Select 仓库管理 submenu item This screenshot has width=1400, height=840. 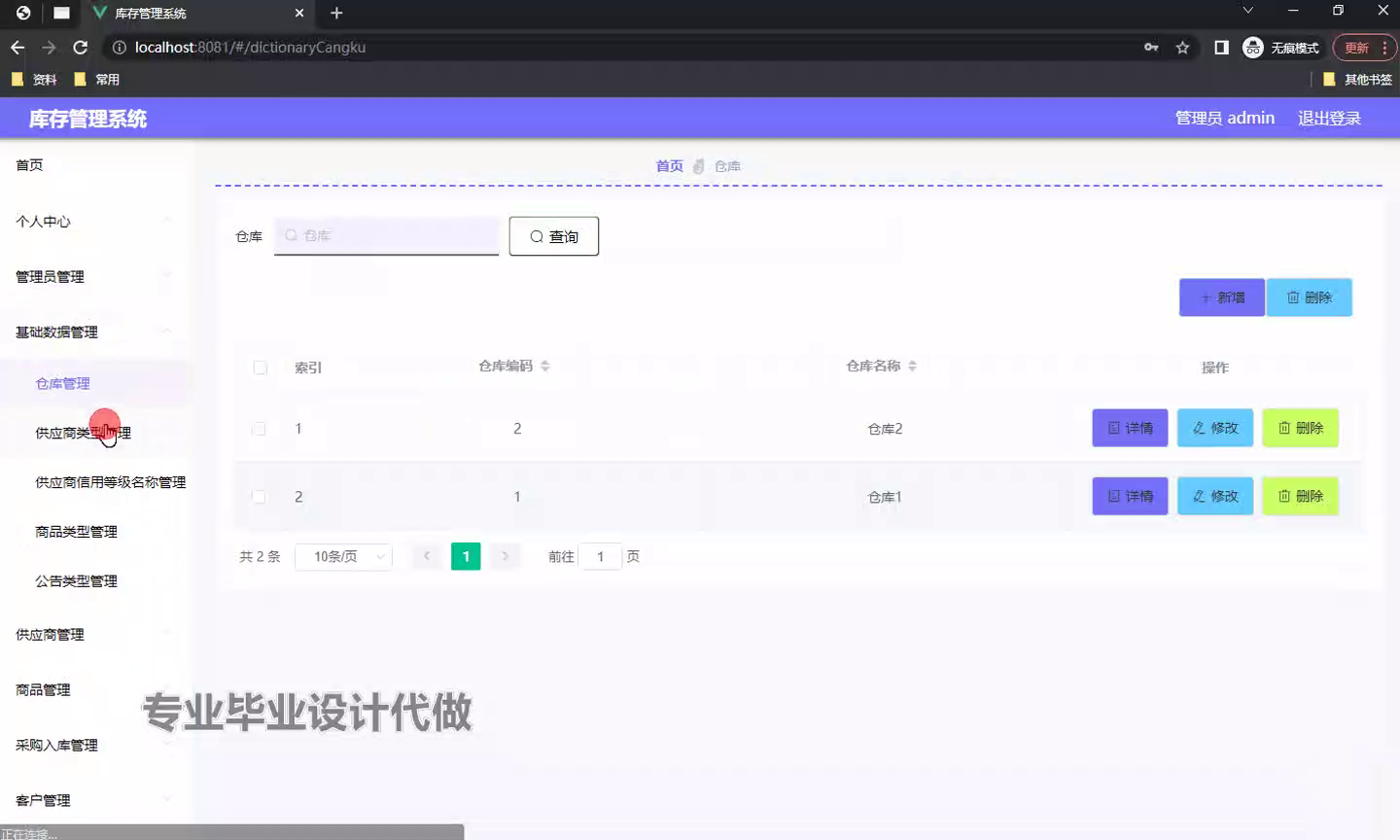pyautogui.click(x=95, y=384)
